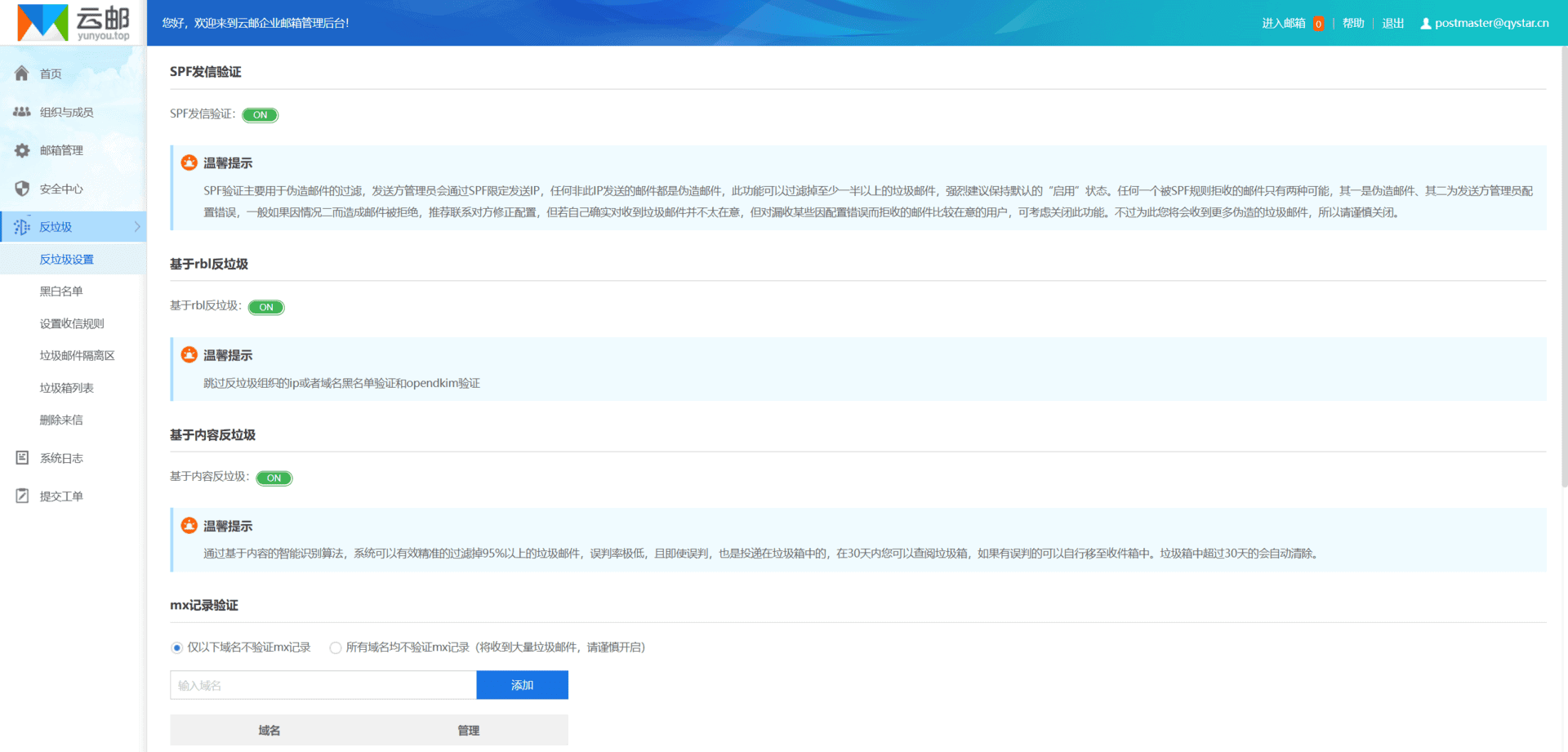Viewport: 1568px width, 752px height.
Task: Click the 输入域名 text field
Action: [x=323, y=685]
